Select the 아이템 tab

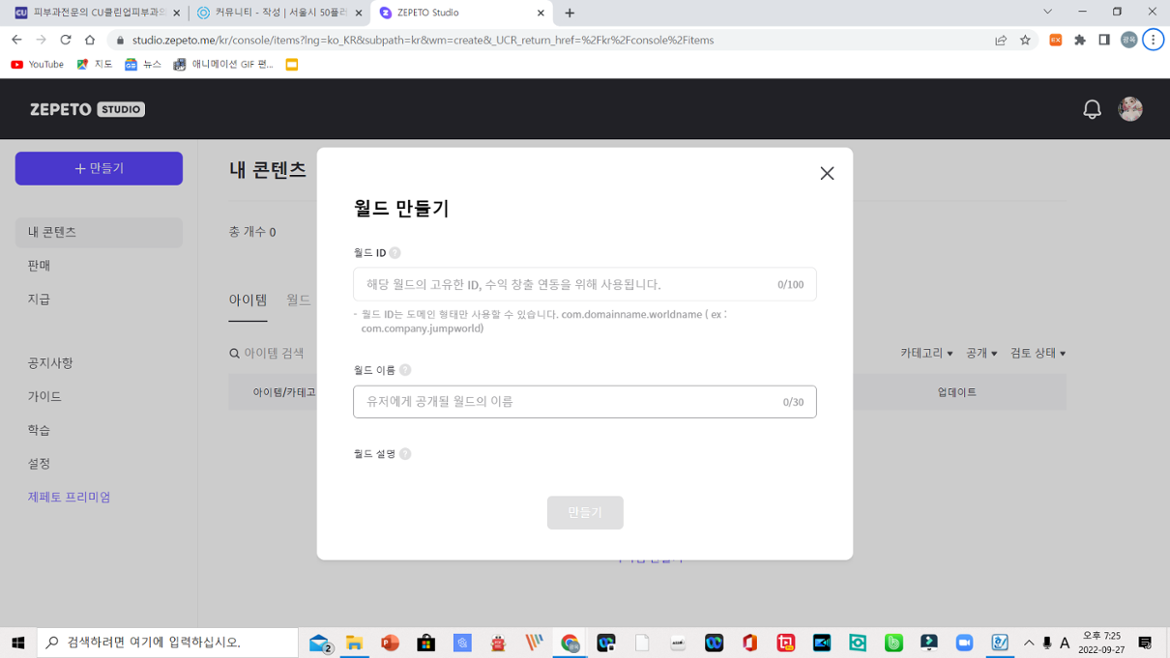[x=248, y=300]
